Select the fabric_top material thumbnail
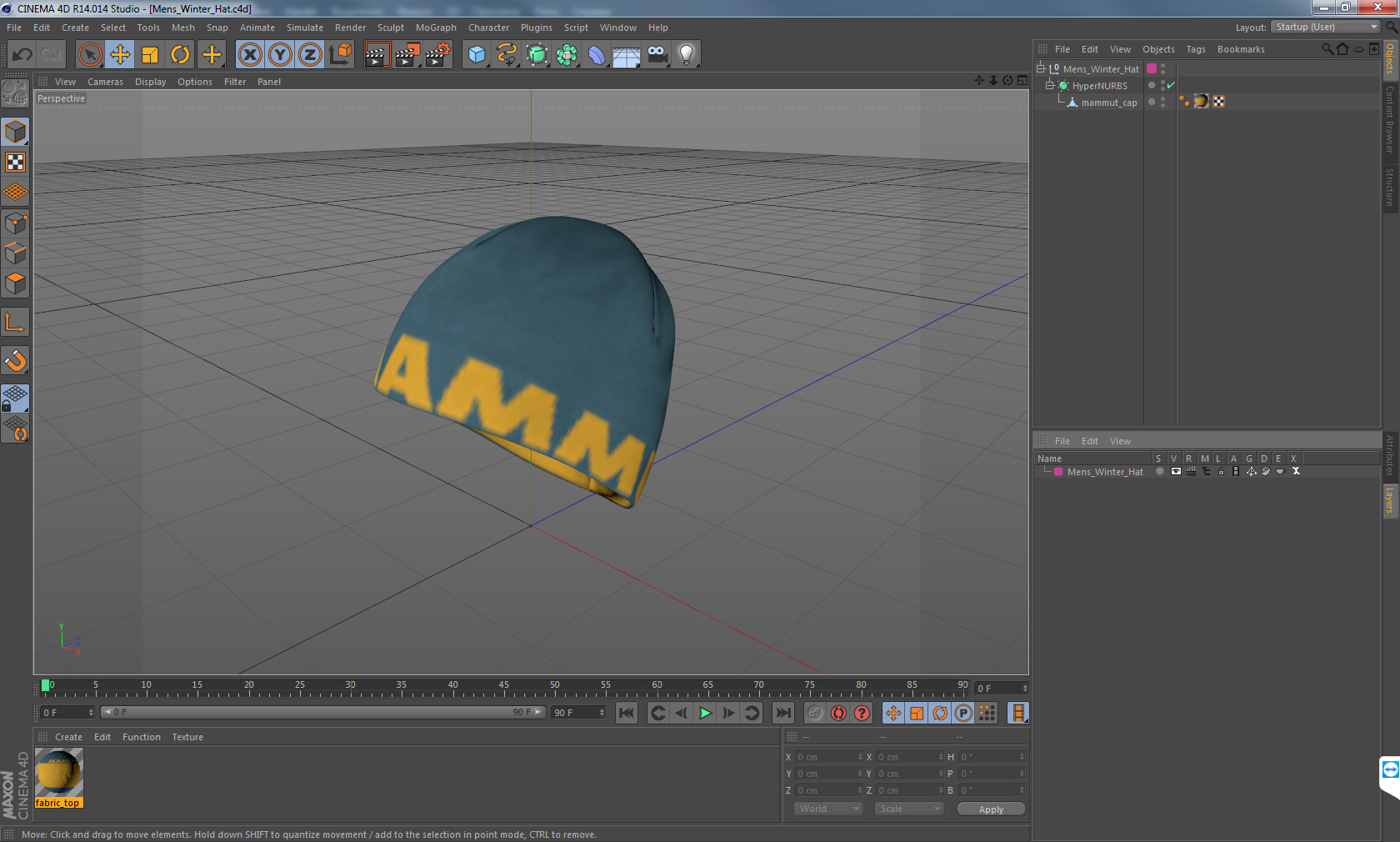Screen dimensions: 1400x842 tap(58, 772)
